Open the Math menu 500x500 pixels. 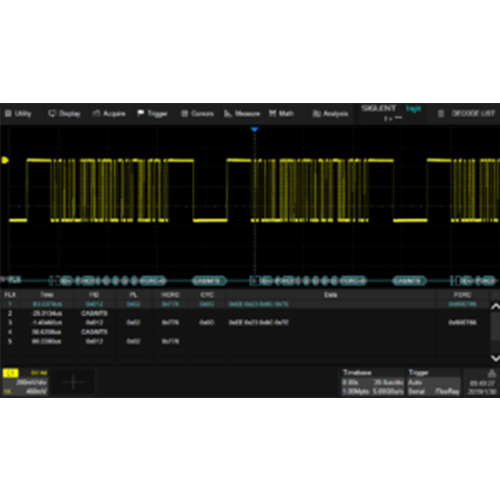tap(282, 114)
